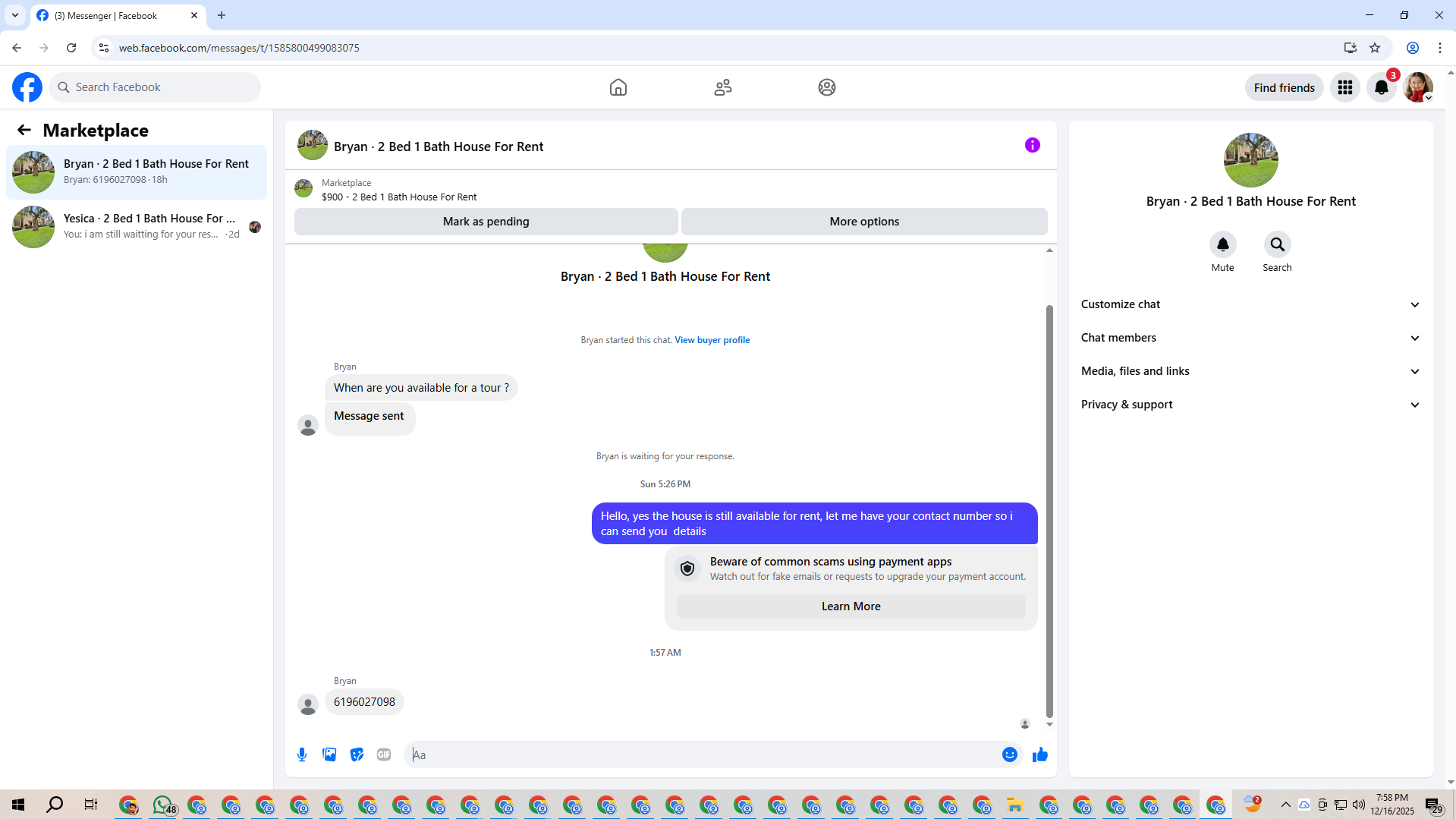Focus the Search Facebook field
The width and height of the screenshot is (1456, 819).
click(x=155, y=87)
